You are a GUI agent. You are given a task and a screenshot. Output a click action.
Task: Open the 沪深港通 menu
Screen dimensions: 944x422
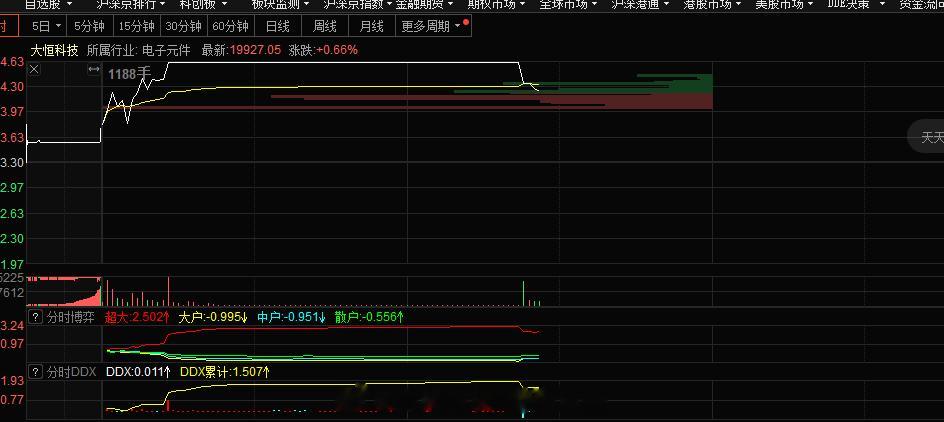pyautogui.click(x=641, y=4)
